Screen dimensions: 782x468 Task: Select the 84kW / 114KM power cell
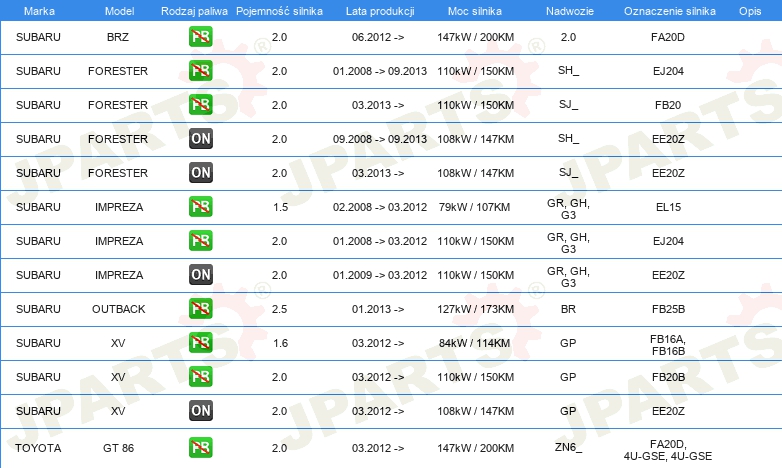(475, 343)
